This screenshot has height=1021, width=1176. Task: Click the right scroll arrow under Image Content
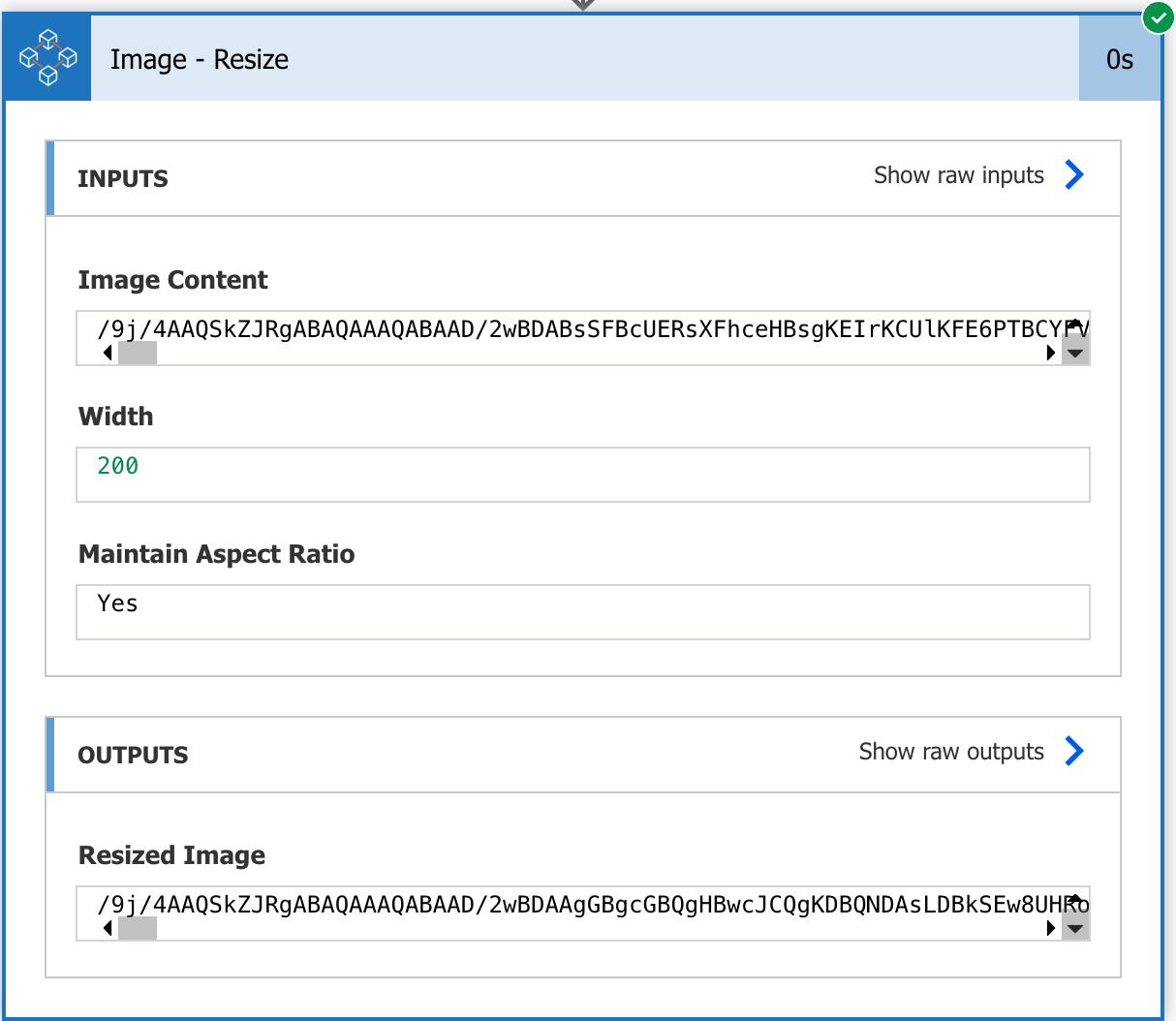(1051, 354)
